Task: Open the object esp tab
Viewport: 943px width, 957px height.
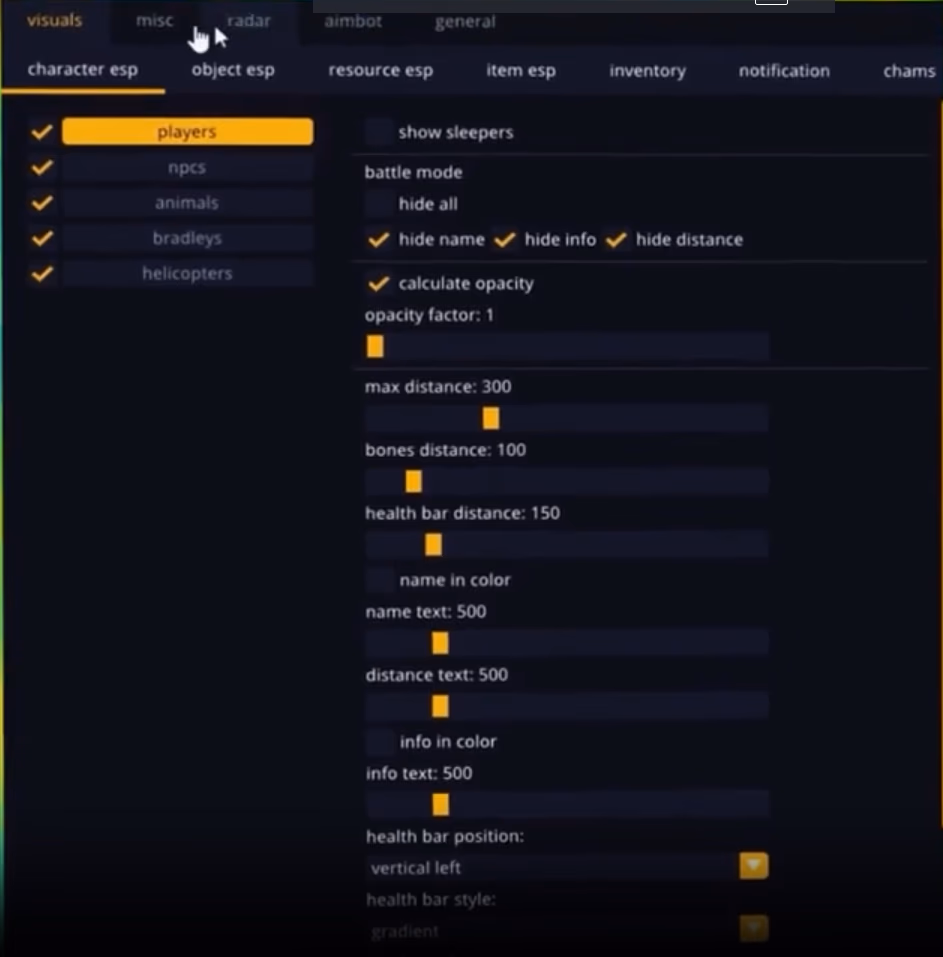Action: pos(233,70)
